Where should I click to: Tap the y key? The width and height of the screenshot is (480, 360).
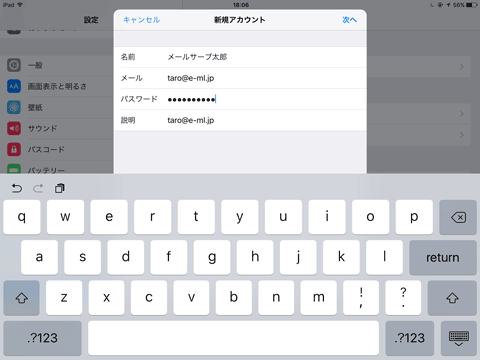pos(240,217)
